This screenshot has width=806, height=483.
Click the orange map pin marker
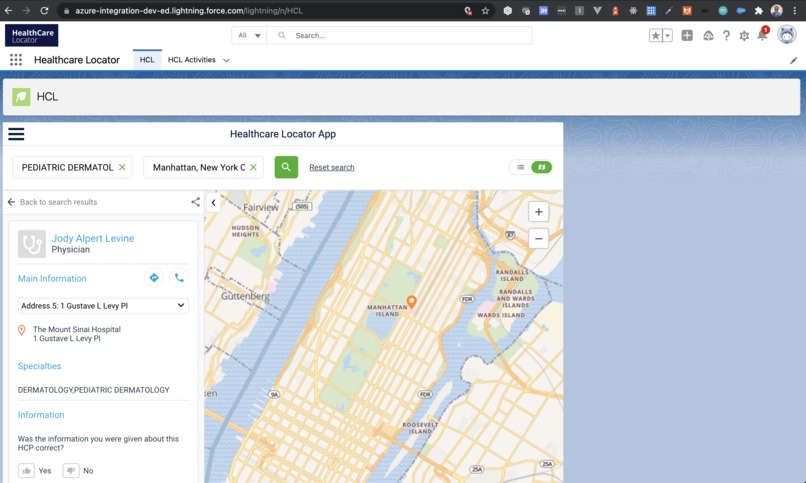click(411, 302)
